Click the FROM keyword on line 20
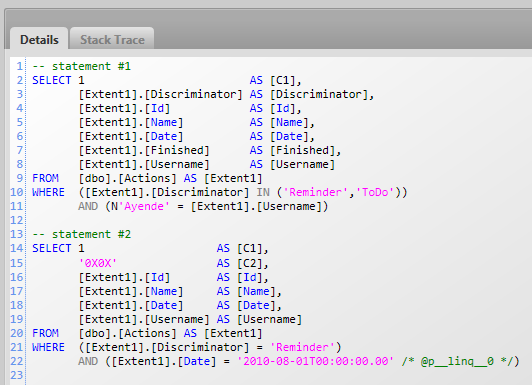 tap(45, 333)
